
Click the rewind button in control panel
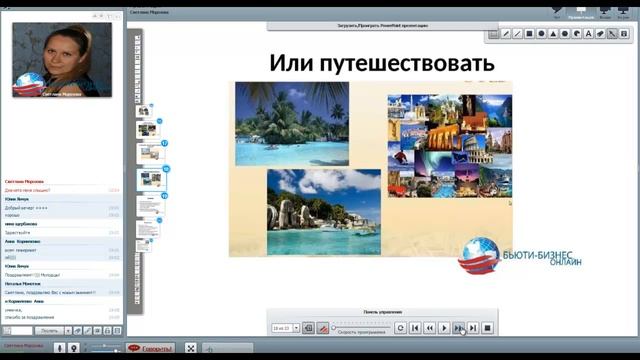429,328
